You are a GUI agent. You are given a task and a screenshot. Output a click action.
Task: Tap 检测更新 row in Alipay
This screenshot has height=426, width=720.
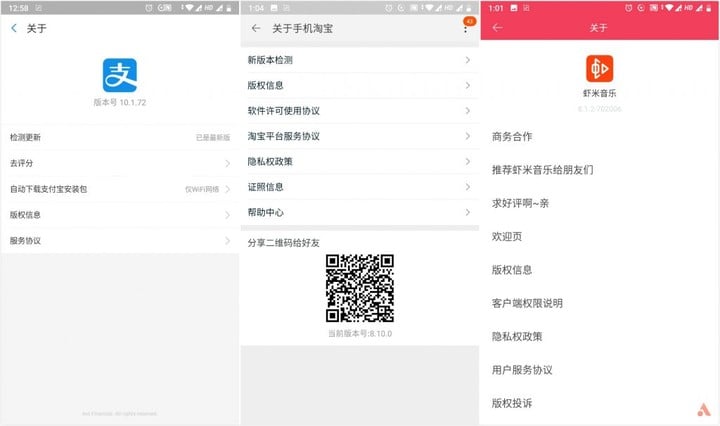[x=120, y=137]
